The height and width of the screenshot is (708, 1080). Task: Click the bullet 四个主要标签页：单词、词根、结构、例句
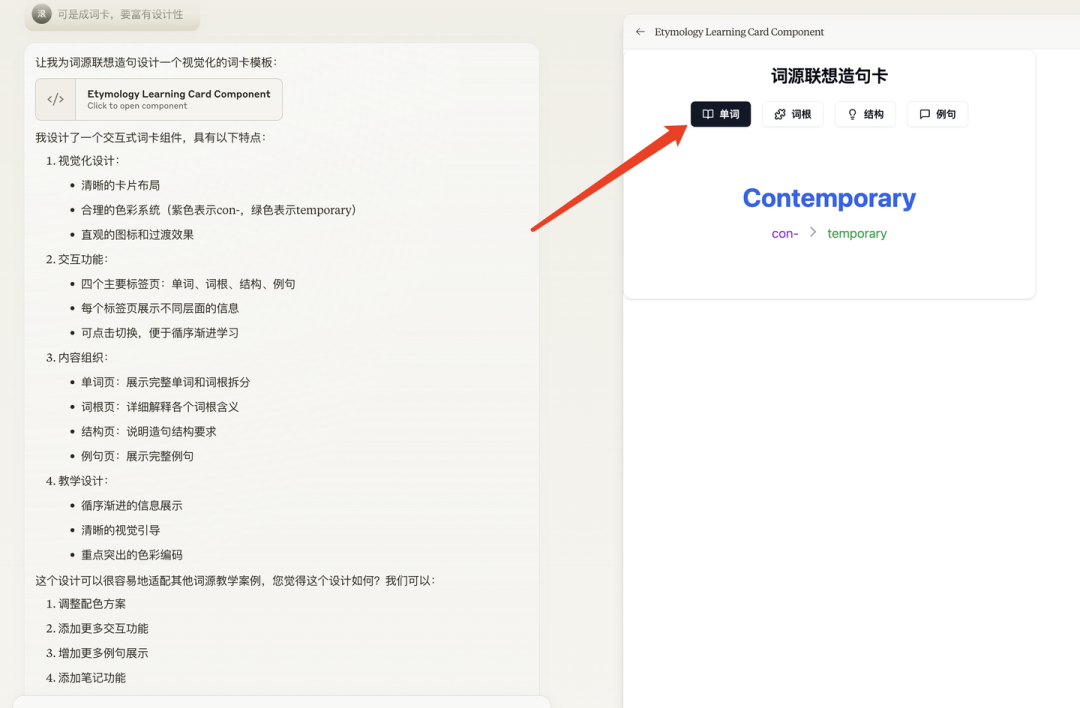(x=188, y=284)
